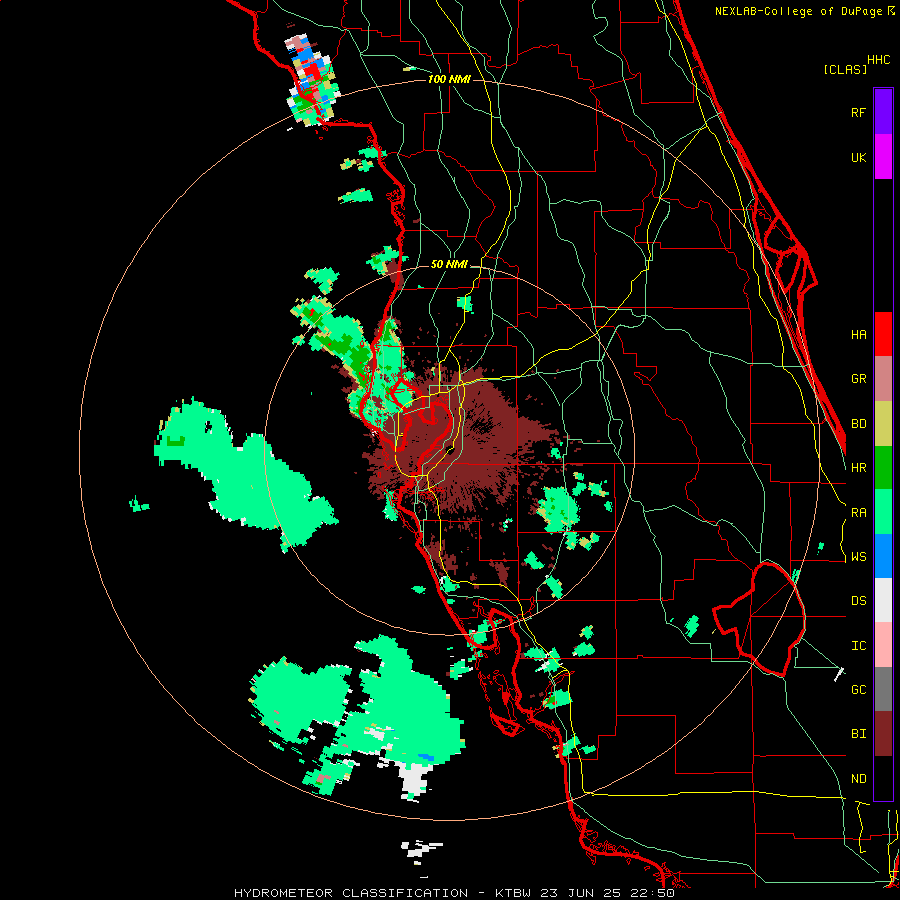
Task: Click the light green RA rain swatch
Action: (x=883, y=512)
